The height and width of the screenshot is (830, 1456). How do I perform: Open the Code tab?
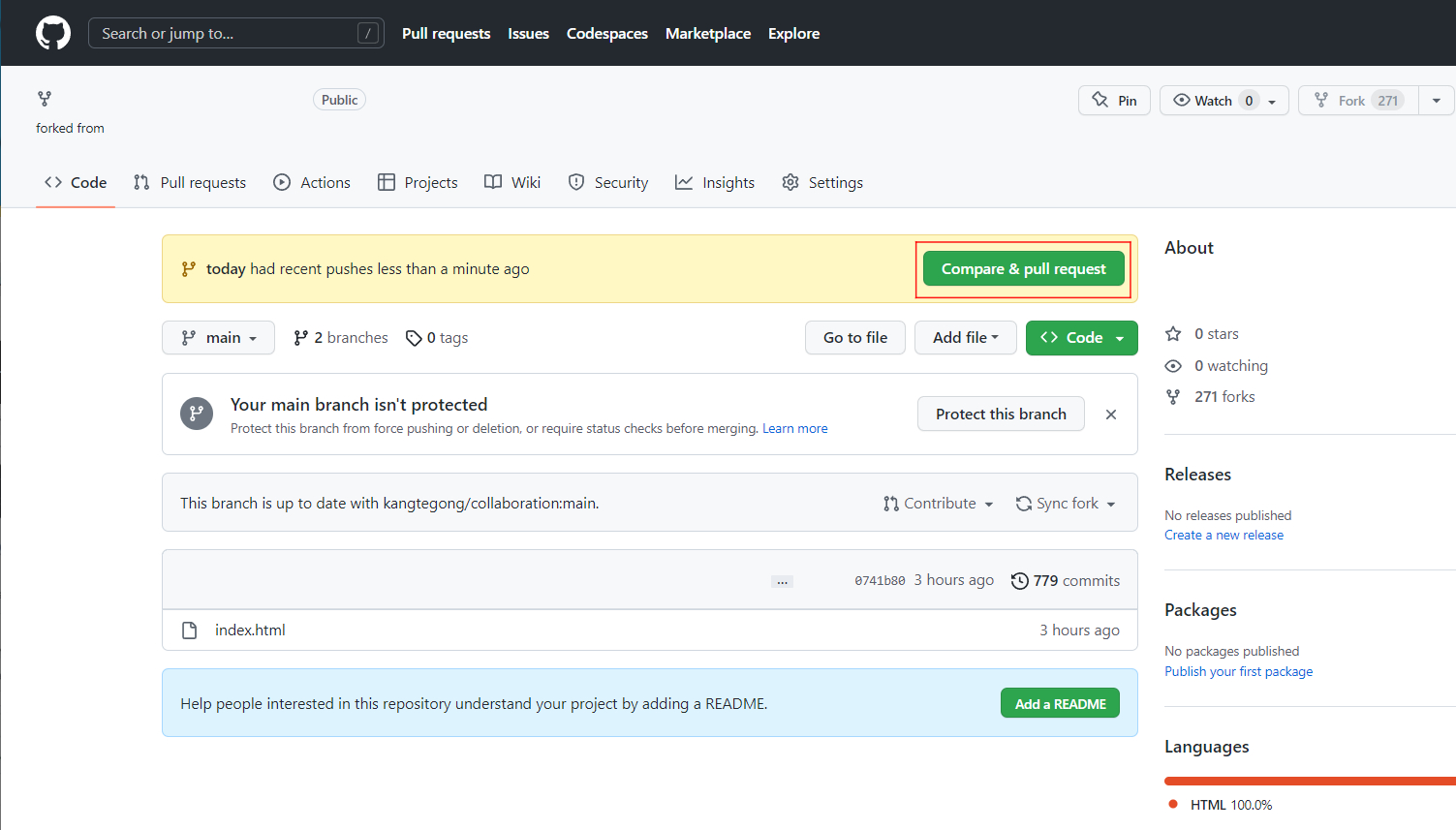tap(76, 182)
